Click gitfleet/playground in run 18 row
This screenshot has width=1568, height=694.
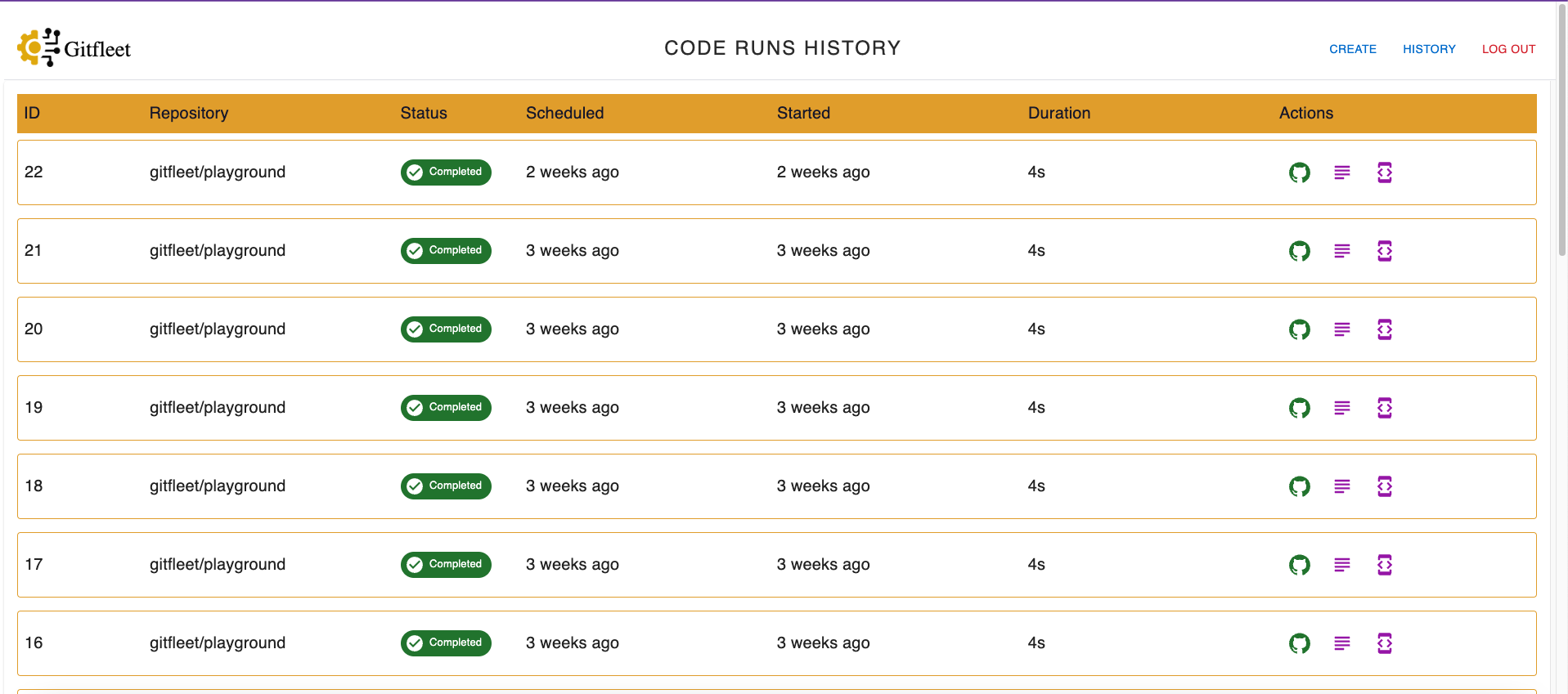click(x=218, y=486)
